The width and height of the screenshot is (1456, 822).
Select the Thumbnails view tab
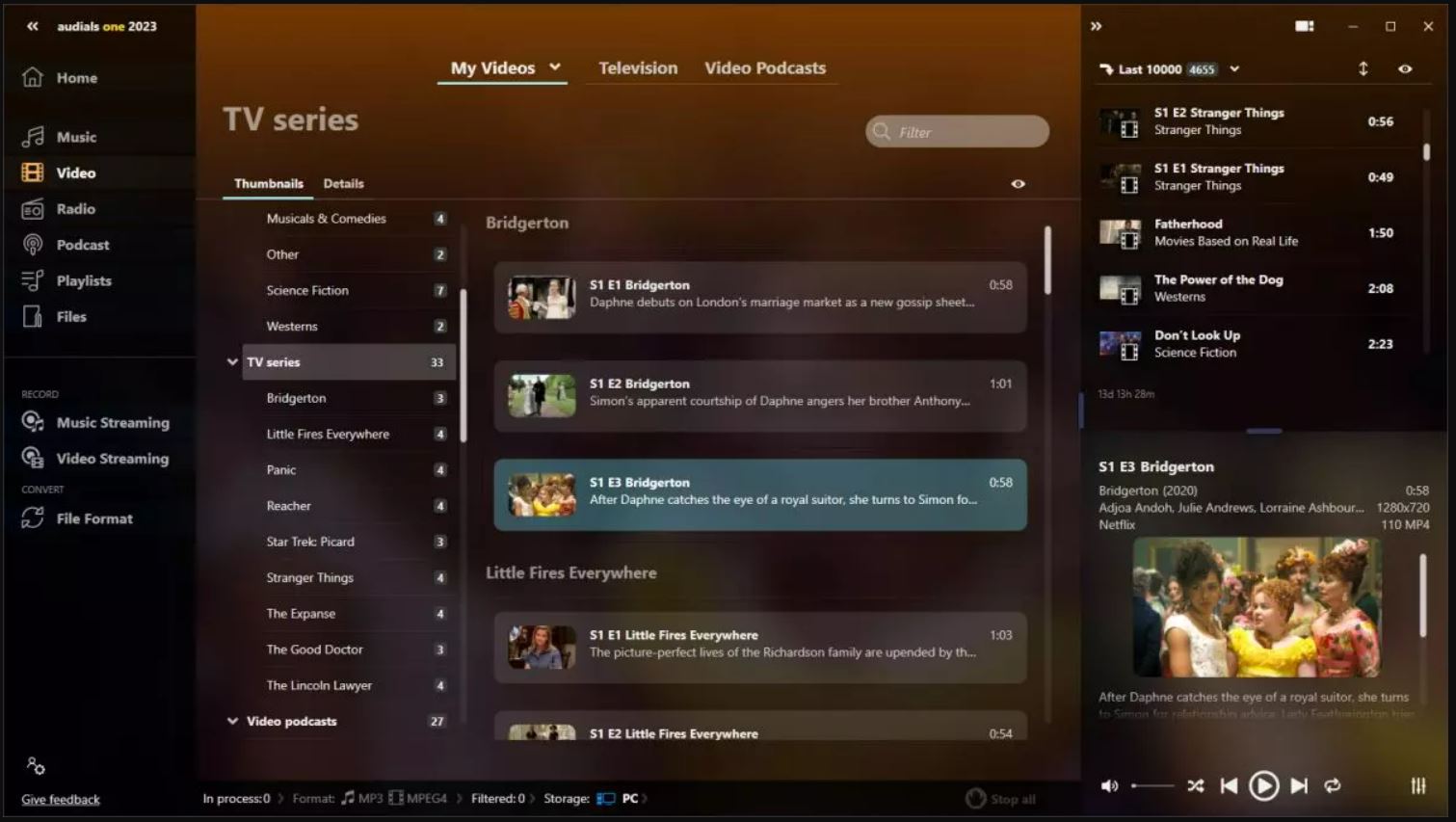pos(269,184)
